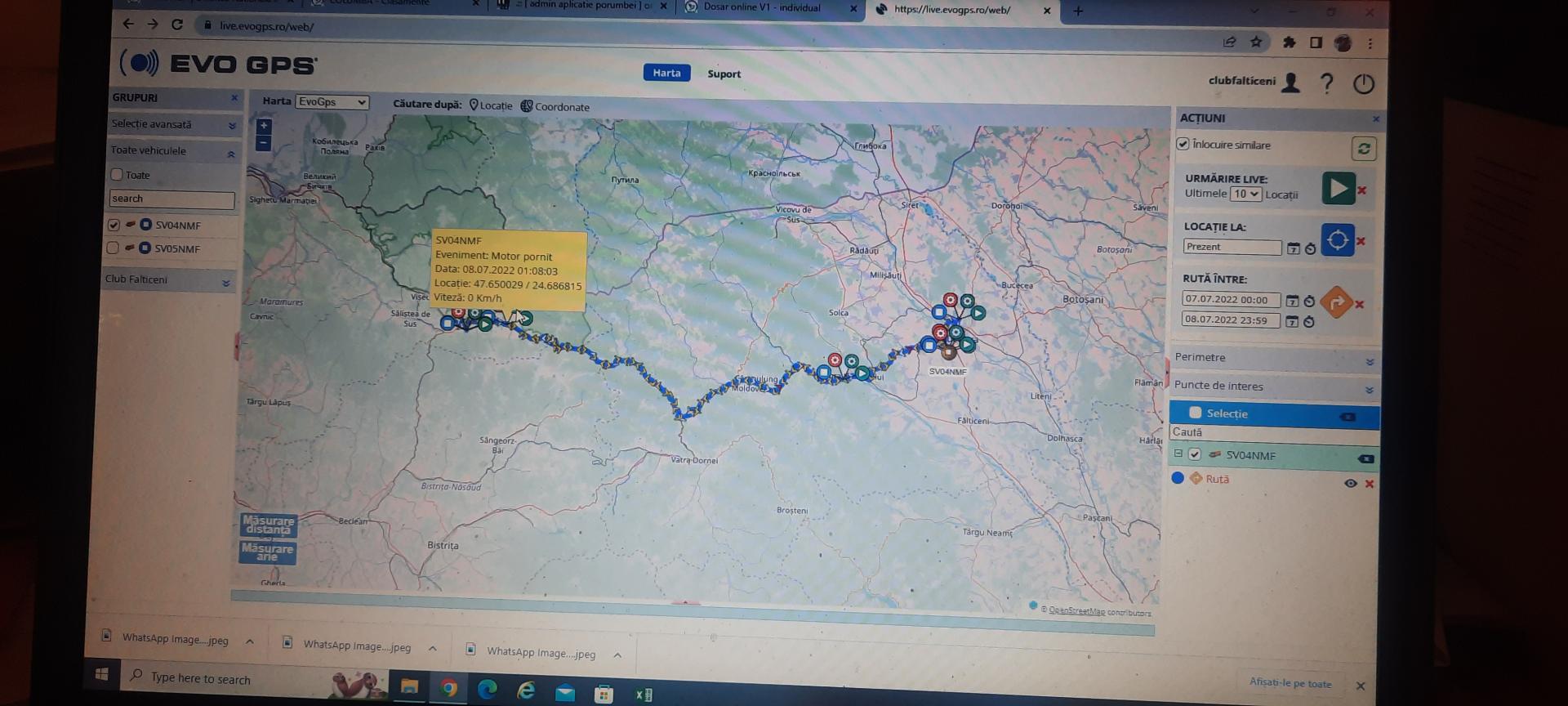The width and height of the screenshot is (1568, 706).
Task: Check the SV05NMF vehicle checkbox
Action: (113, 248)
